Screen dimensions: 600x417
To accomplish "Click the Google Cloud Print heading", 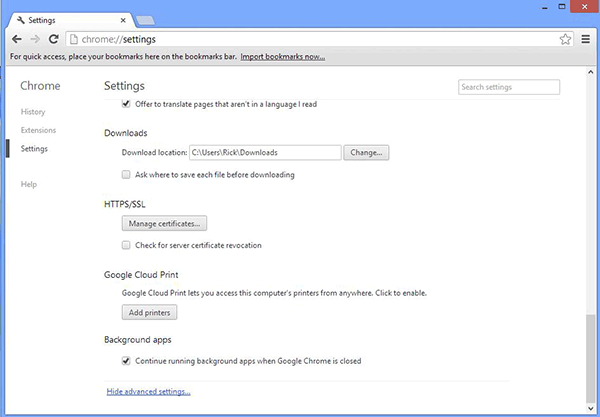I will [141, 275].
